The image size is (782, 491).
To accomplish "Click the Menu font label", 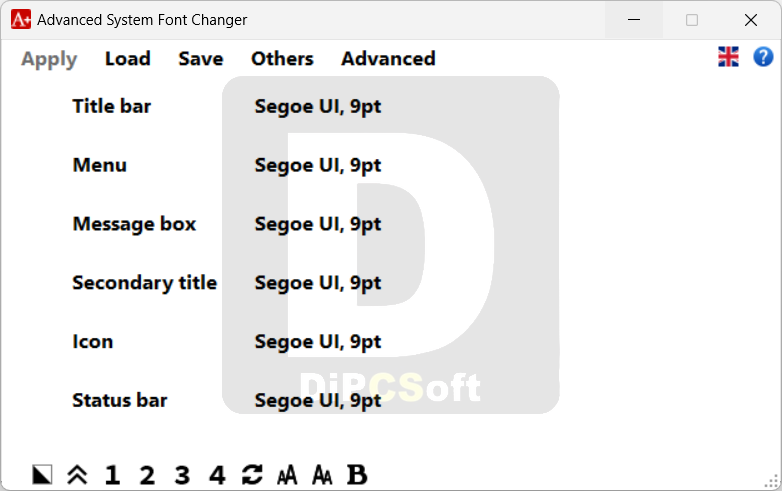I will point(100,165).
